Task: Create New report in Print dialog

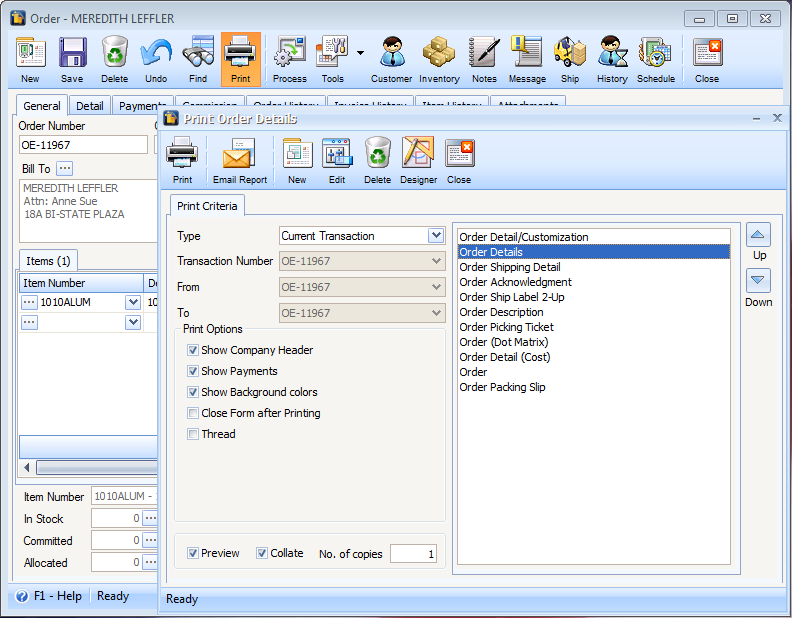Action: 297,160
